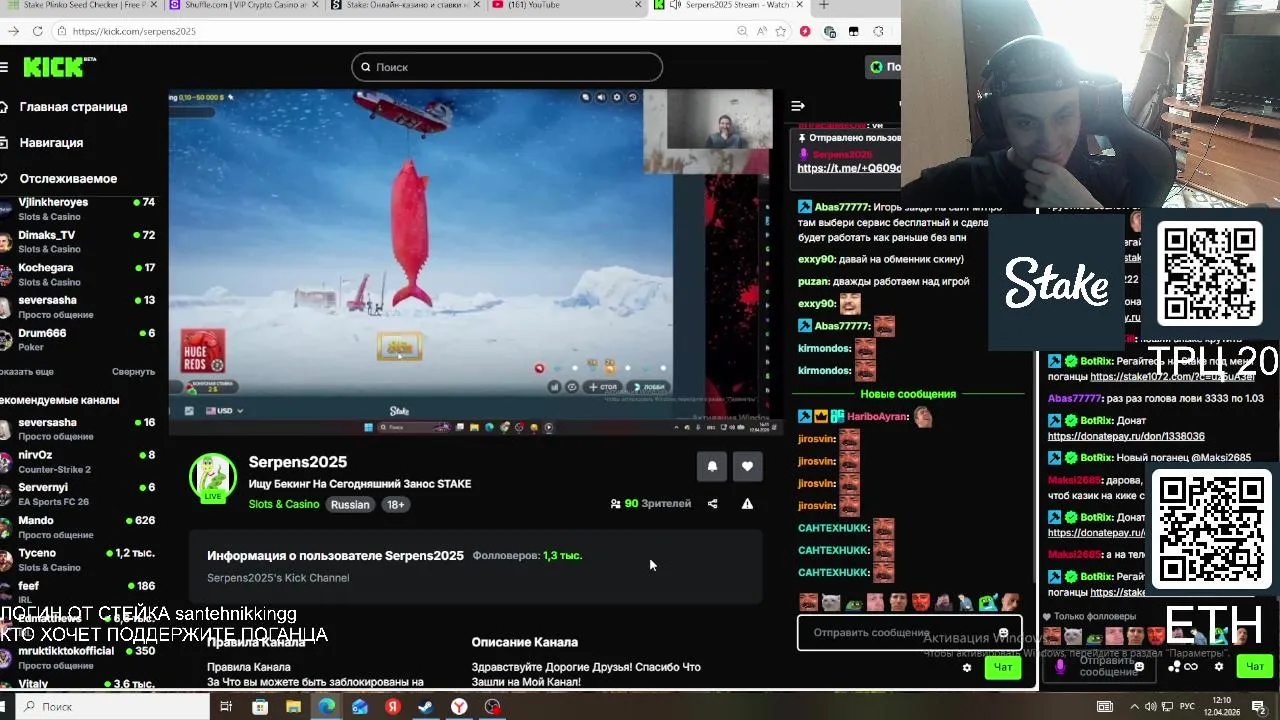Open followed channel Vjlinkheroyes
Viewport: 1280px width, 720px height.
tap(80, 209)
